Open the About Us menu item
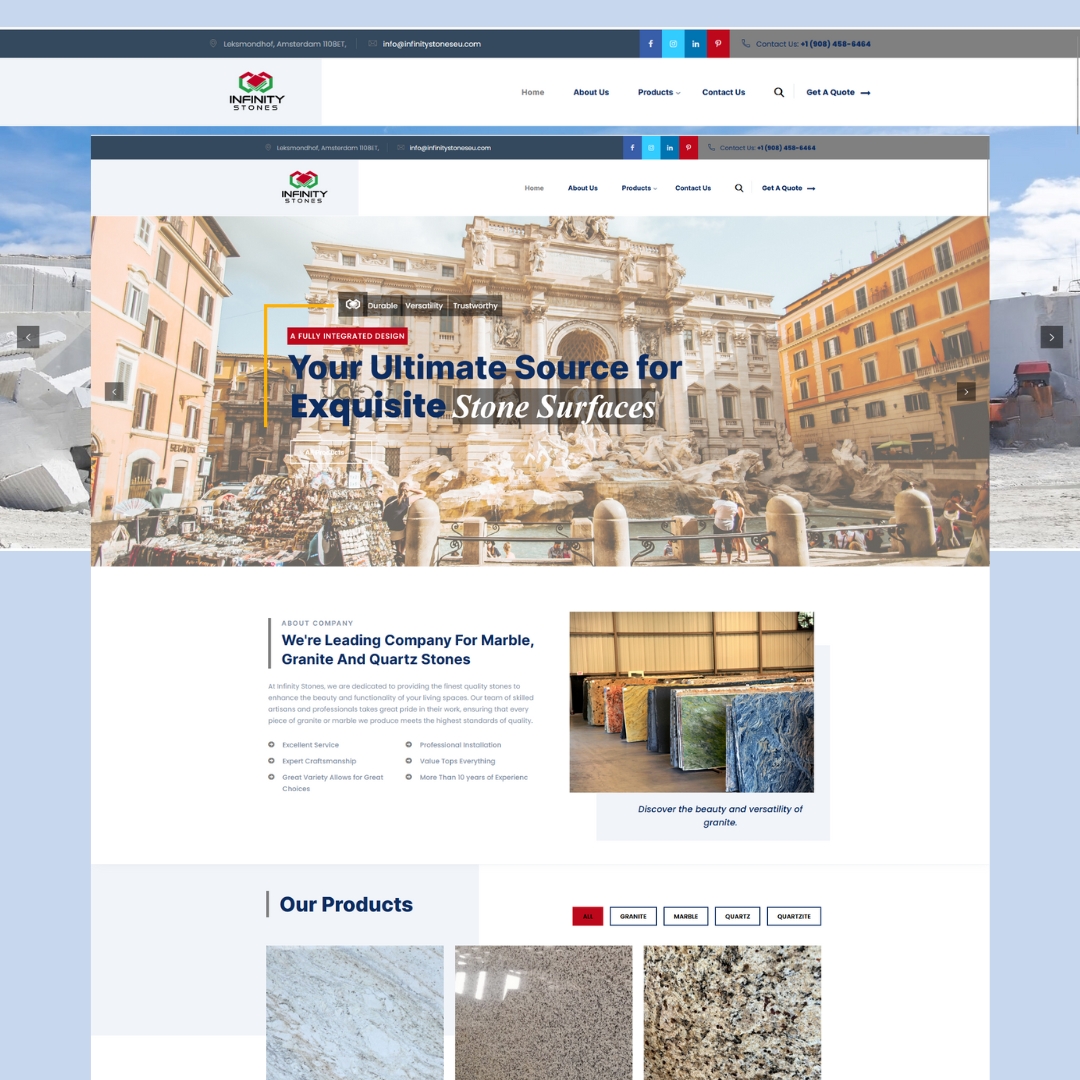 [591, 92]
